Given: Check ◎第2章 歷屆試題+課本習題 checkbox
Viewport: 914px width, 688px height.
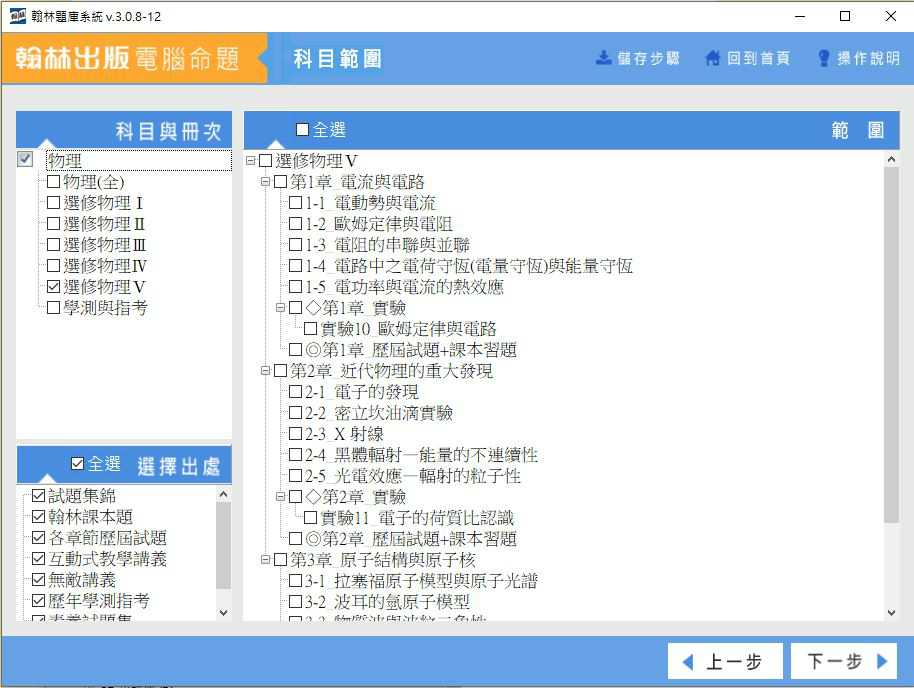Looking at the screenshot, I should (x=296, y=539).
